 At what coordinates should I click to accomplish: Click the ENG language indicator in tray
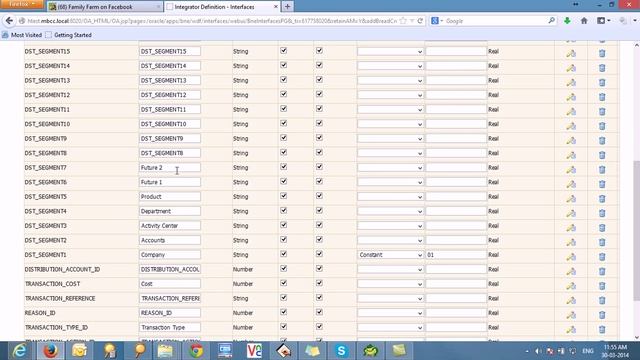pos(588,351)
